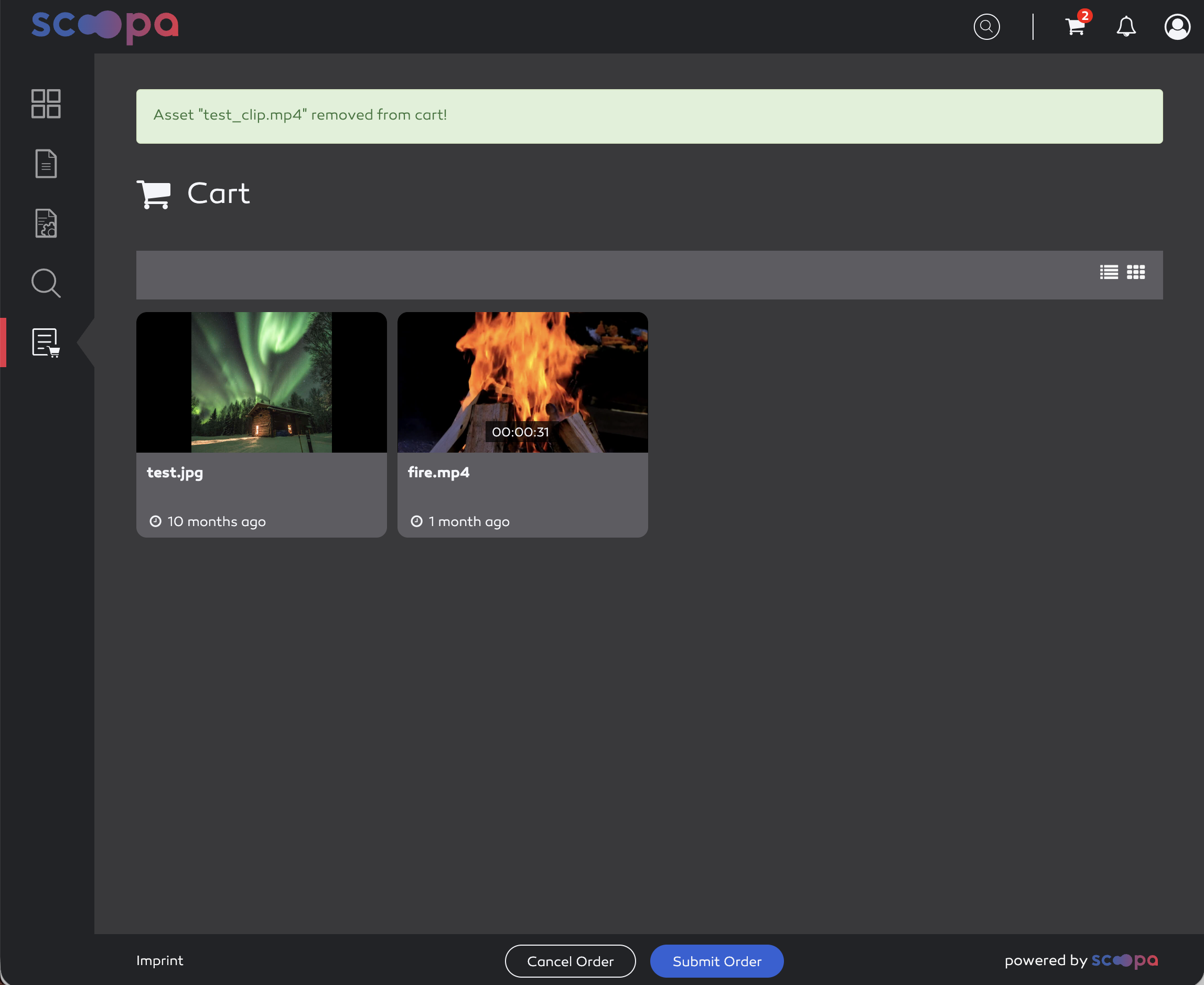
Task: Open the sidebar magnifier search icon
Action: point(46,283)
